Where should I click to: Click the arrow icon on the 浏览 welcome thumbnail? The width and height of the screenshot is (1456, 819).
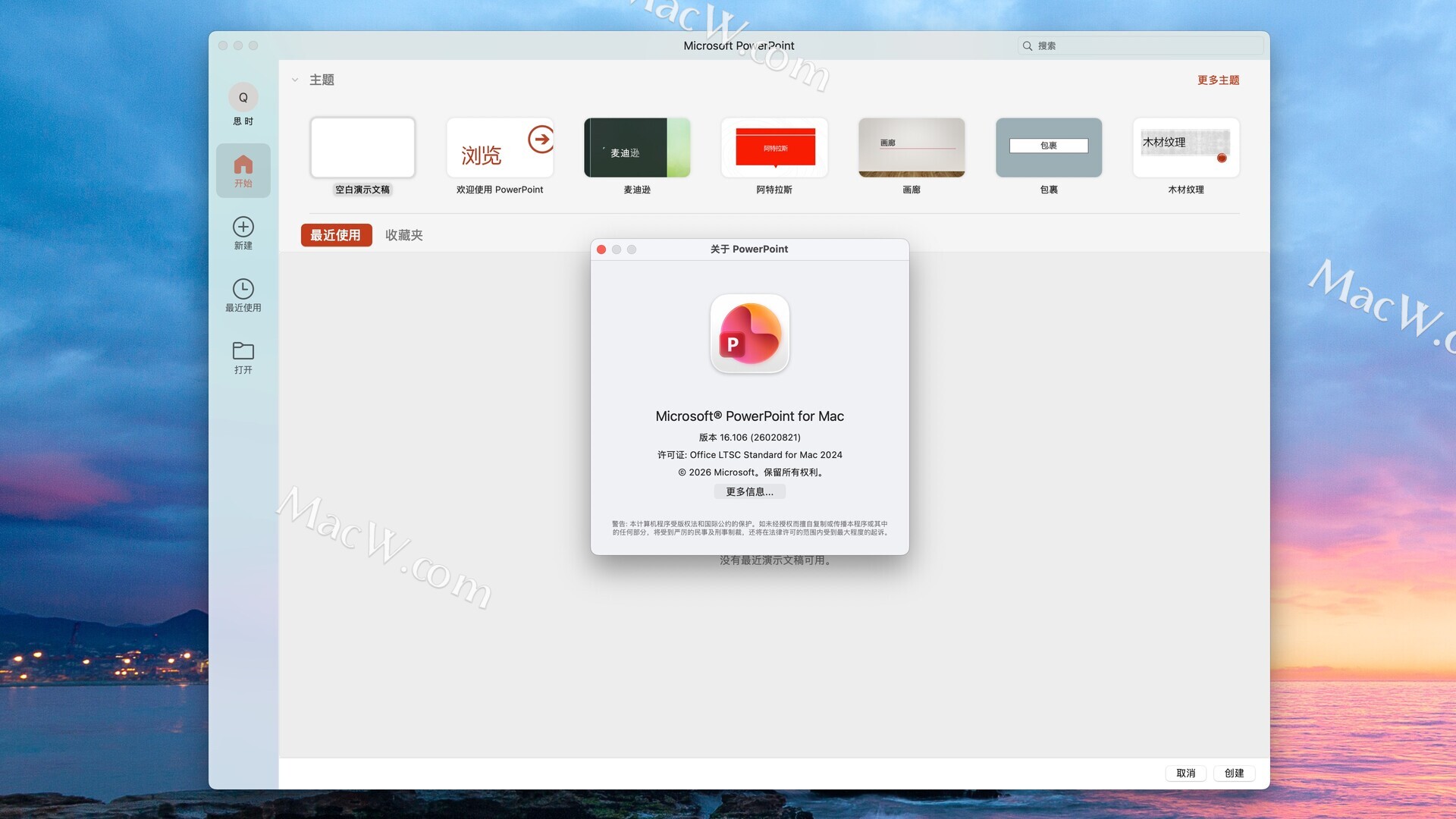(x=541, y=140)
